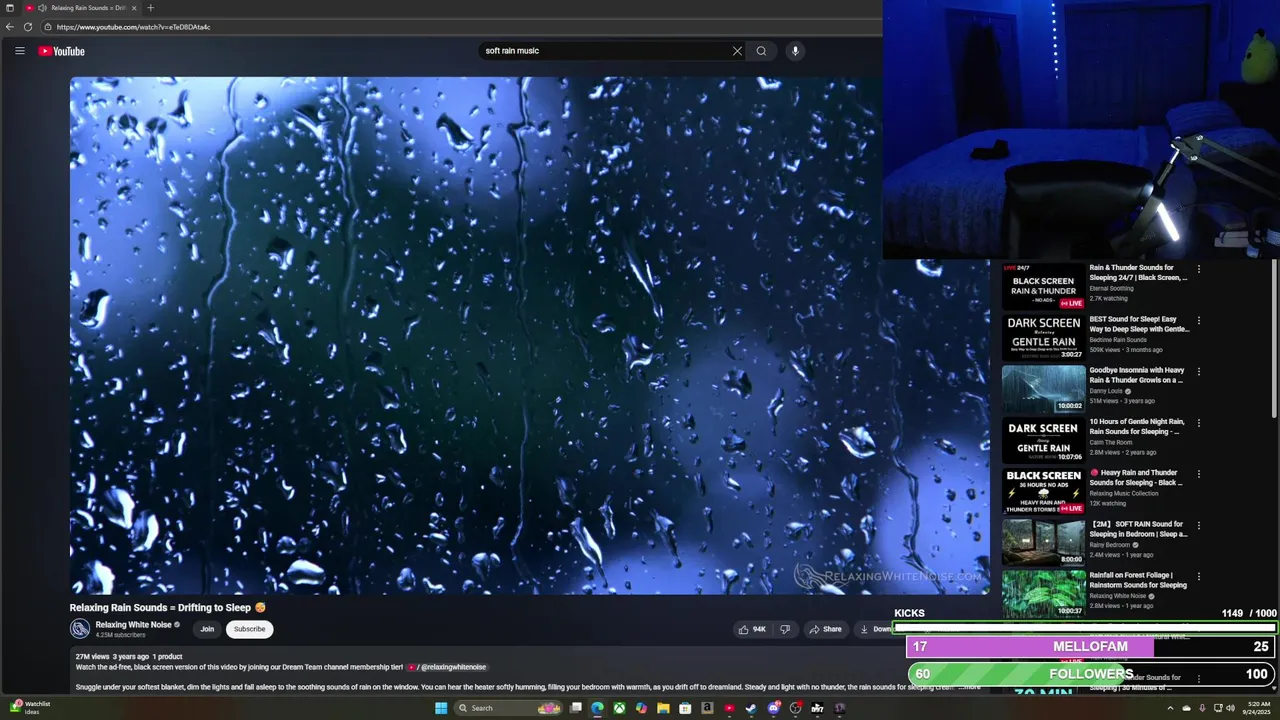This screenshot has height=720, width=1280.
Task: Expand the description with '...more'
Action: 968,687
